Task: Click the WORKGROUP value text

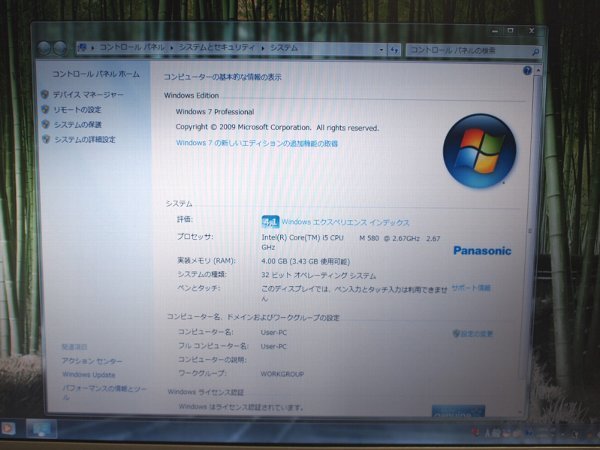Action: coord(282,374)
